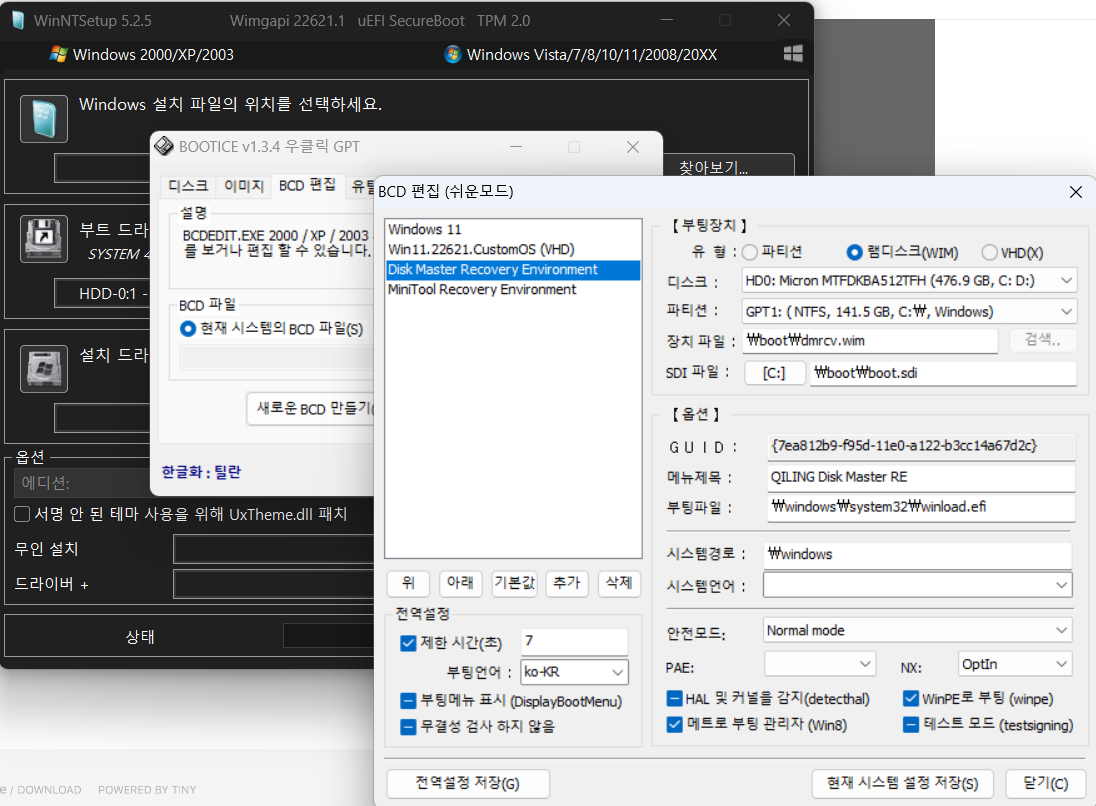Switch to the BCD 편집 tab in BOOTICE
The width and height of the screenshot is (1096, 806).
click(x=308, y=185)
